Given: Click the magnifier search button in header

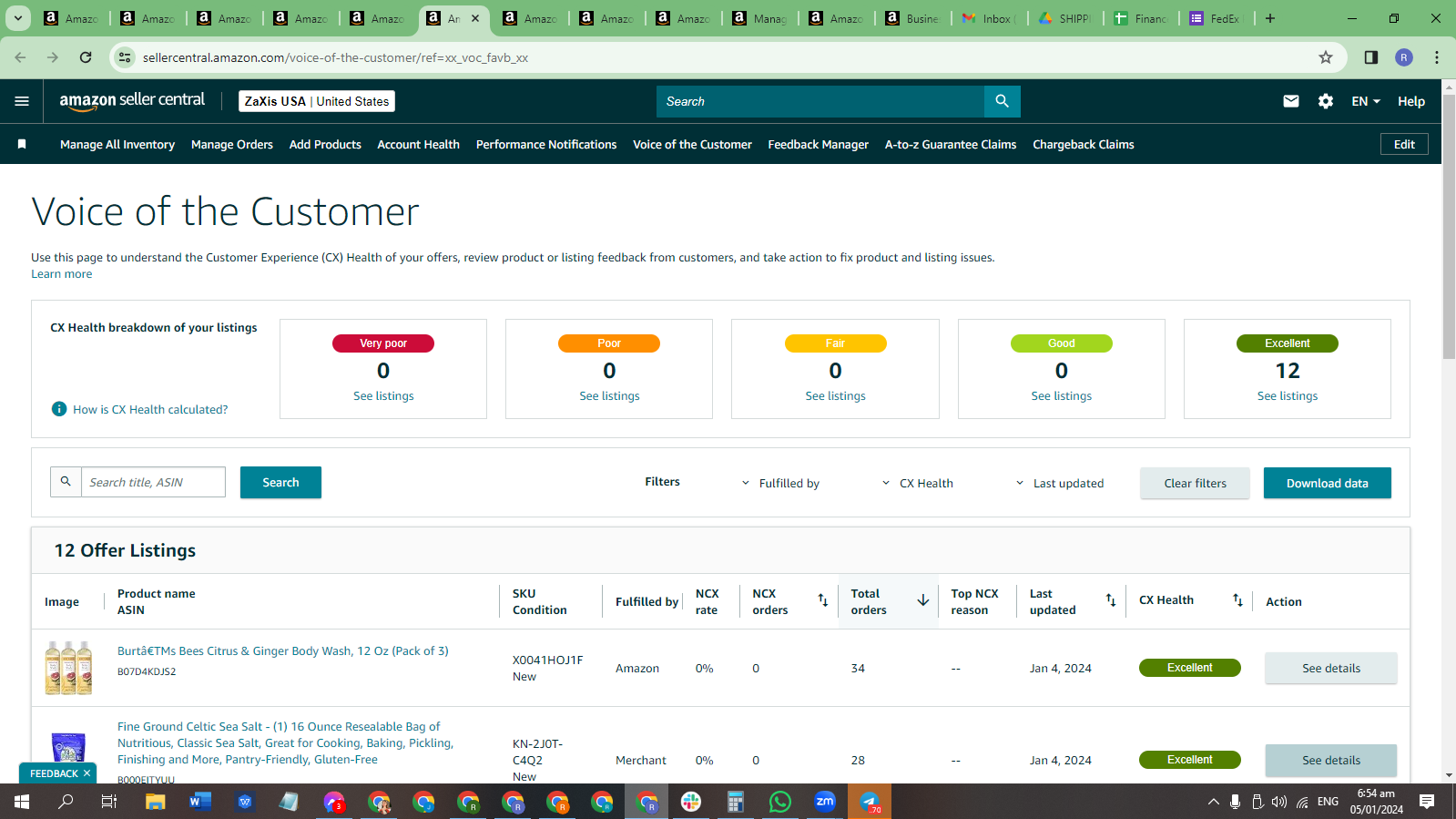Looking at the screenshot, I should 1002,101.
